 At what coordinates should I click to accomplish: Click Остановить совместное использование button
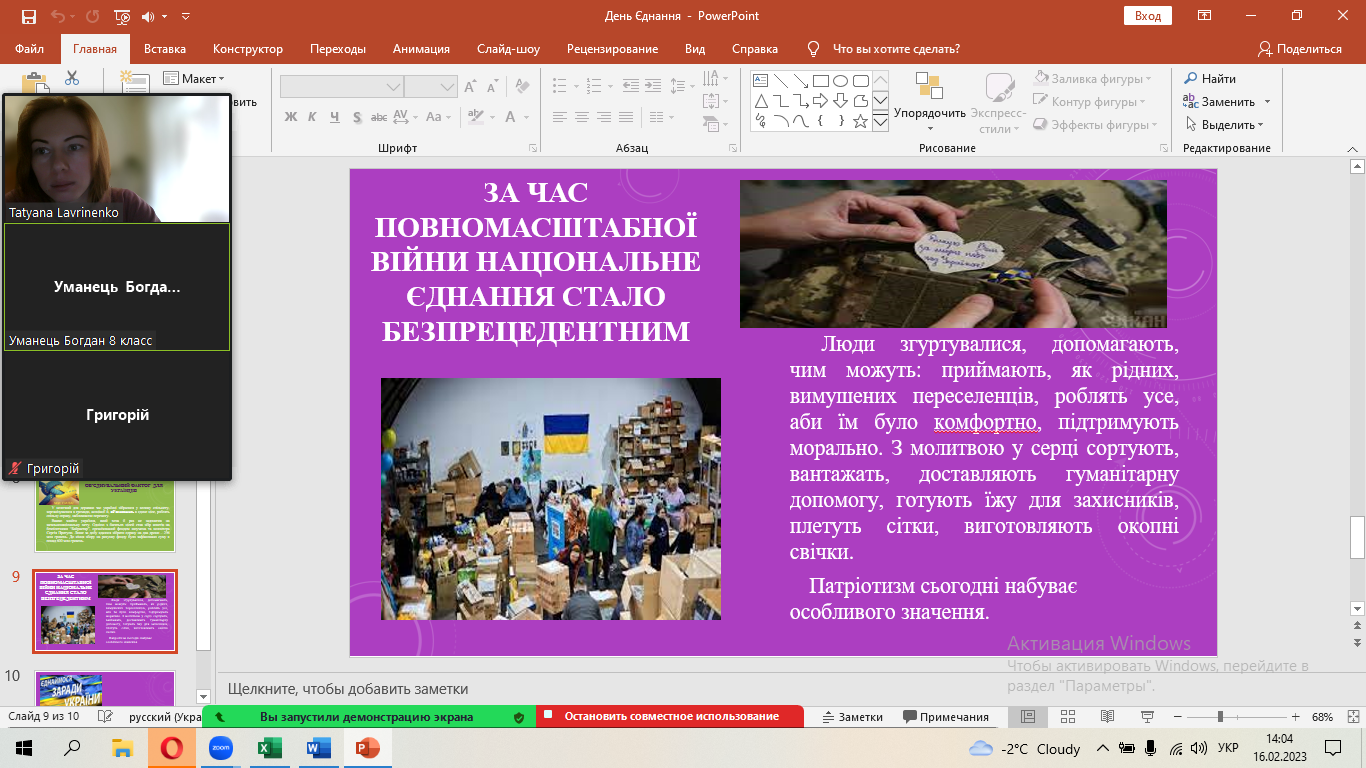670,716
